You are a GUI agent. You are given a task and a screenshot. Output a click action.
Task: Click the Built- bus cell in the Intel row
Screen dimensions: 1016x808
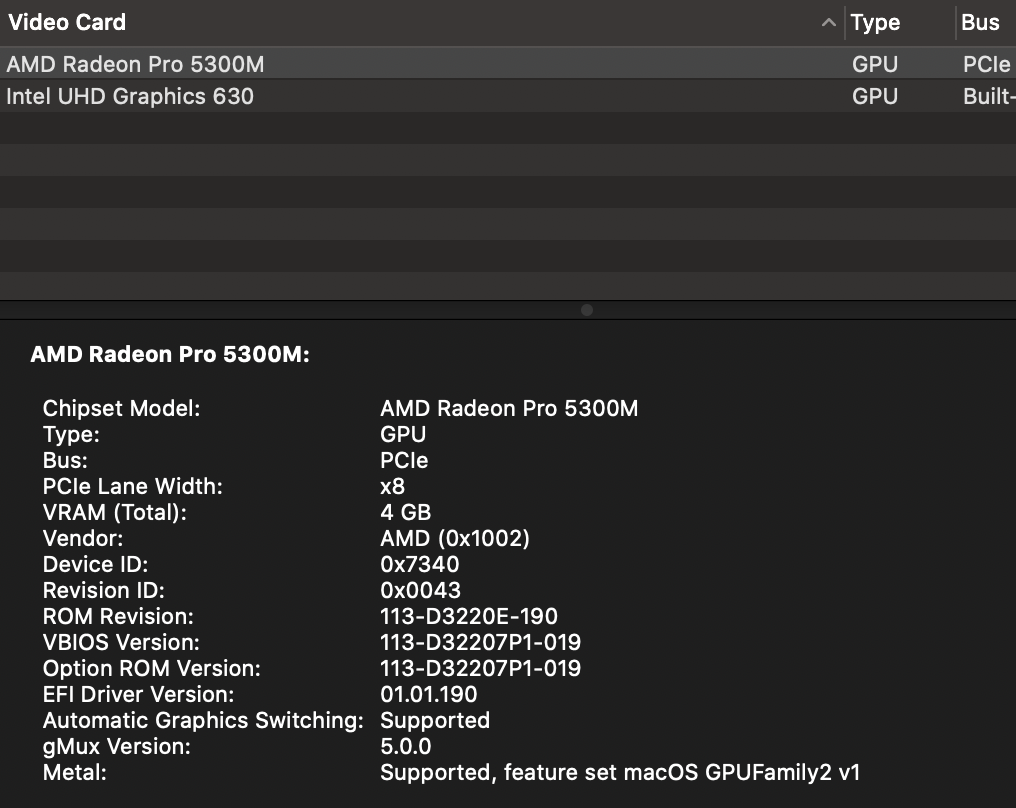click(x=989, y=96)
